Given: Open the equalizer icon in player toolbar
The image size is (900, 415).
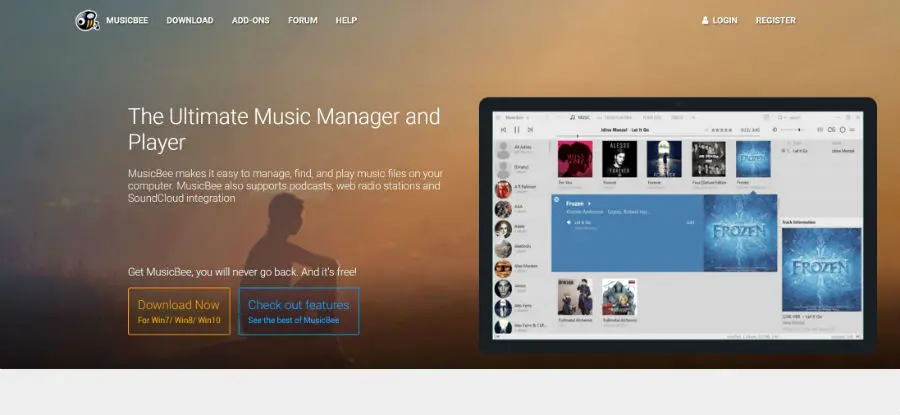Looking at the screenshot, I should 820,130.
